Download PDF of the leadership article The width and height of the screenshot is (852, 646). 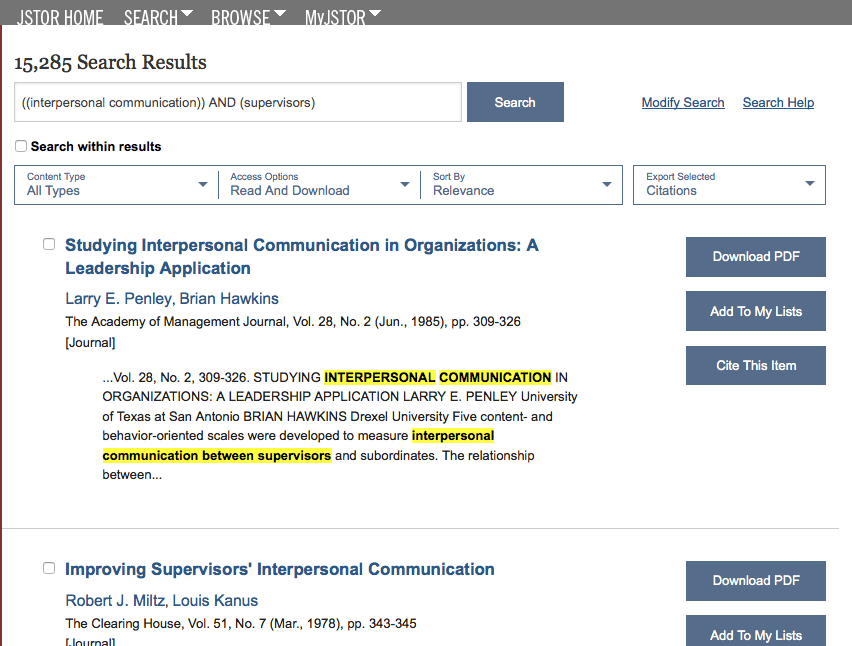tap(755, 257)
